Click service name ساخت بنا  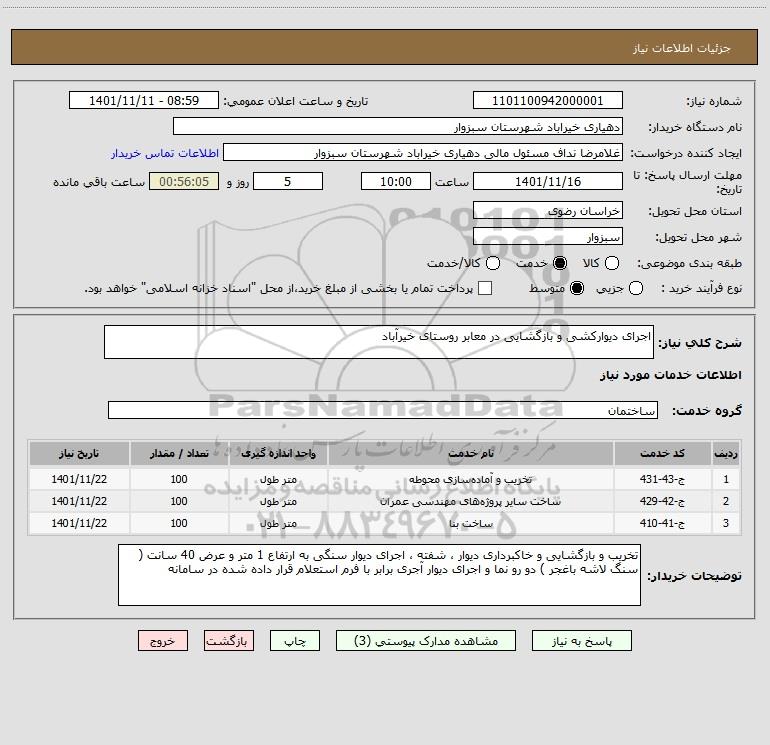(x=470, y=524)
